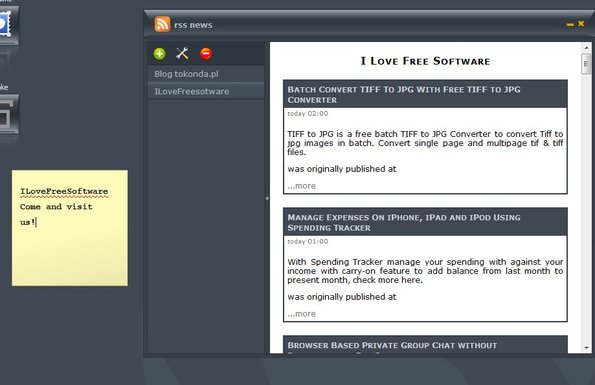Click the blue stamp icon on left edge
595x385 pixels.
[6, 25]
